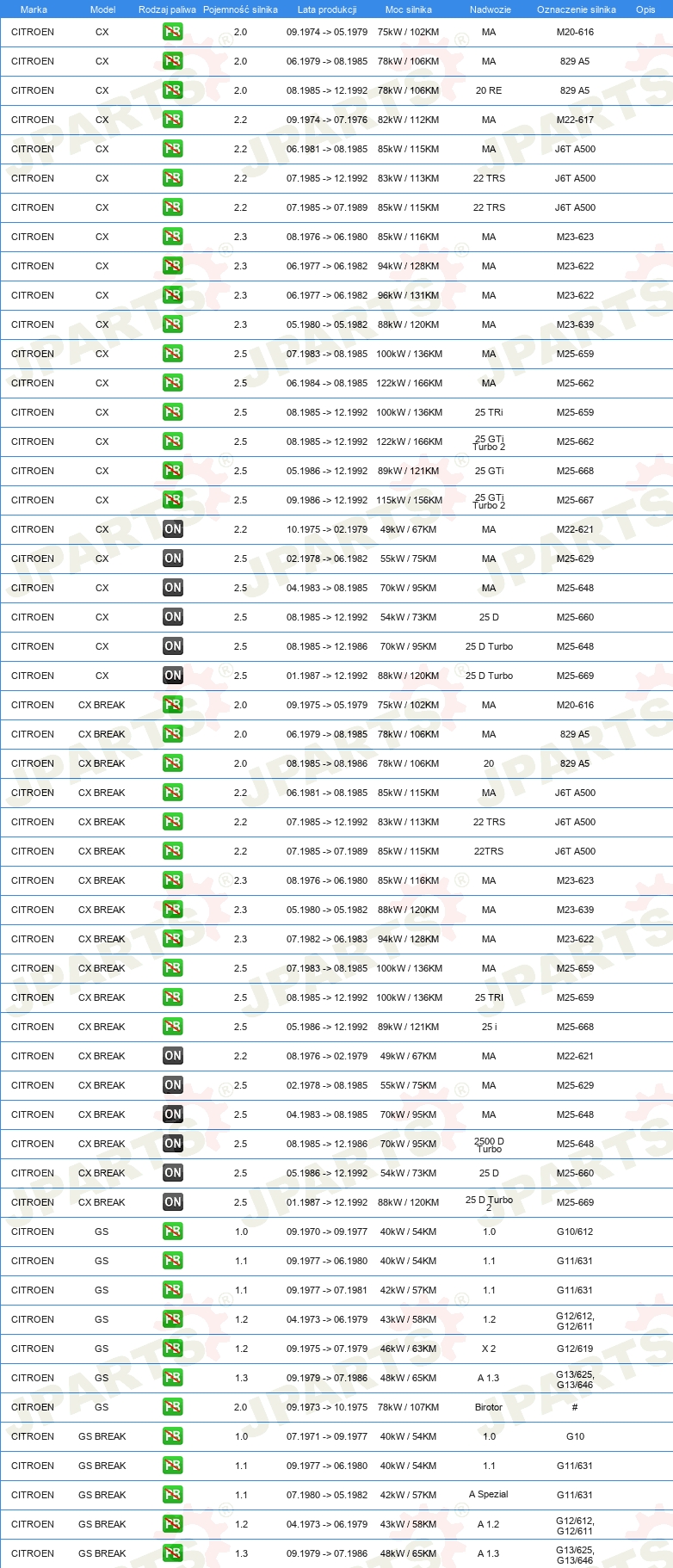Select the G12/619 engine code cell

[x=575, y=1349]
